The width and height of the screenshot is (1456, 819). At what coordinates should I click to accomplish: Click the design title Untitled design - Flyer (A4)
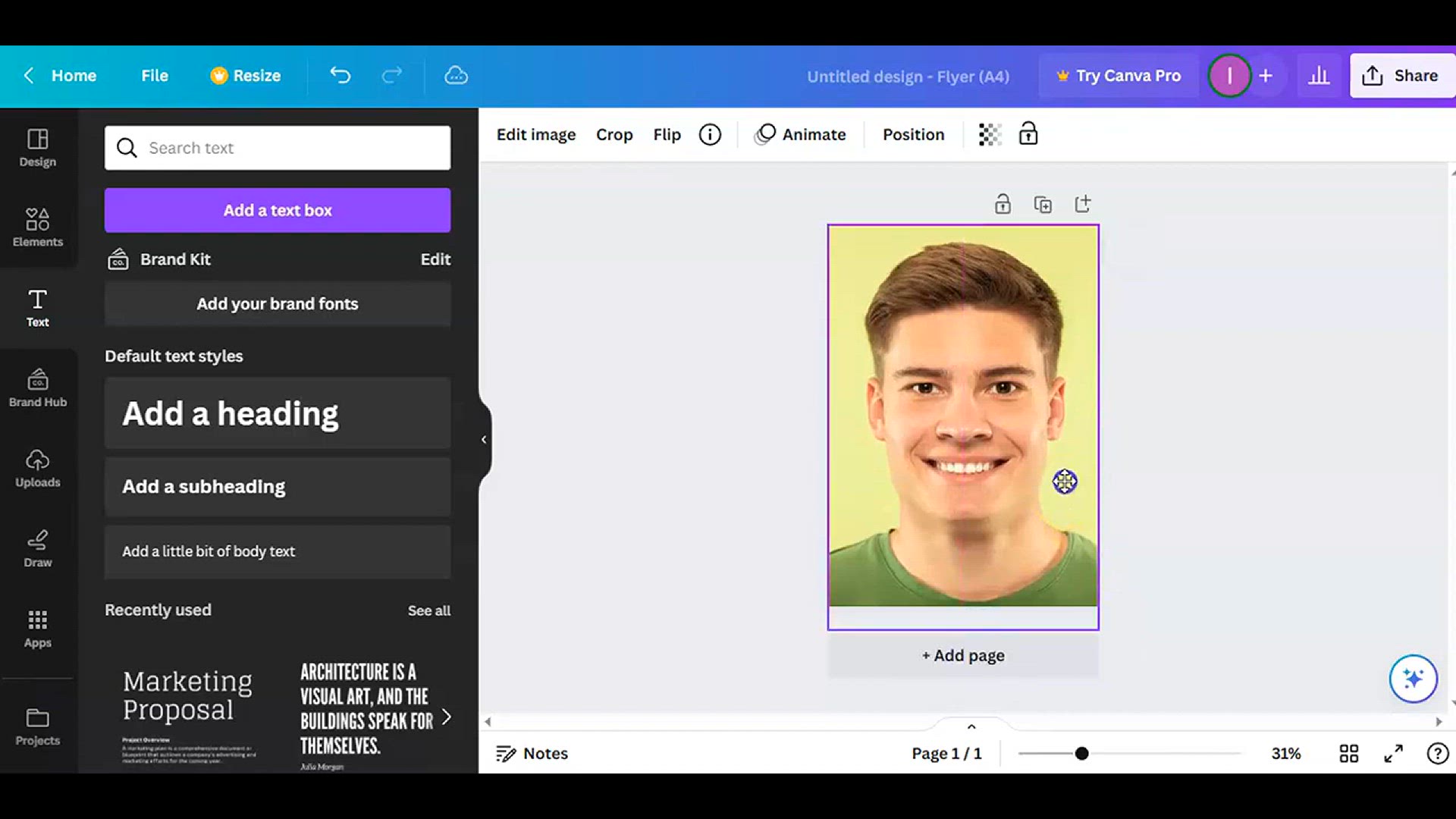coord(908,77)
